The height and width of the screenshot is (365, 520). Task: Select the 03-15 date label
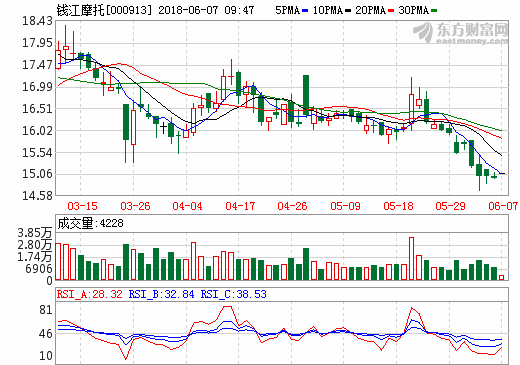tap(82, 206)
